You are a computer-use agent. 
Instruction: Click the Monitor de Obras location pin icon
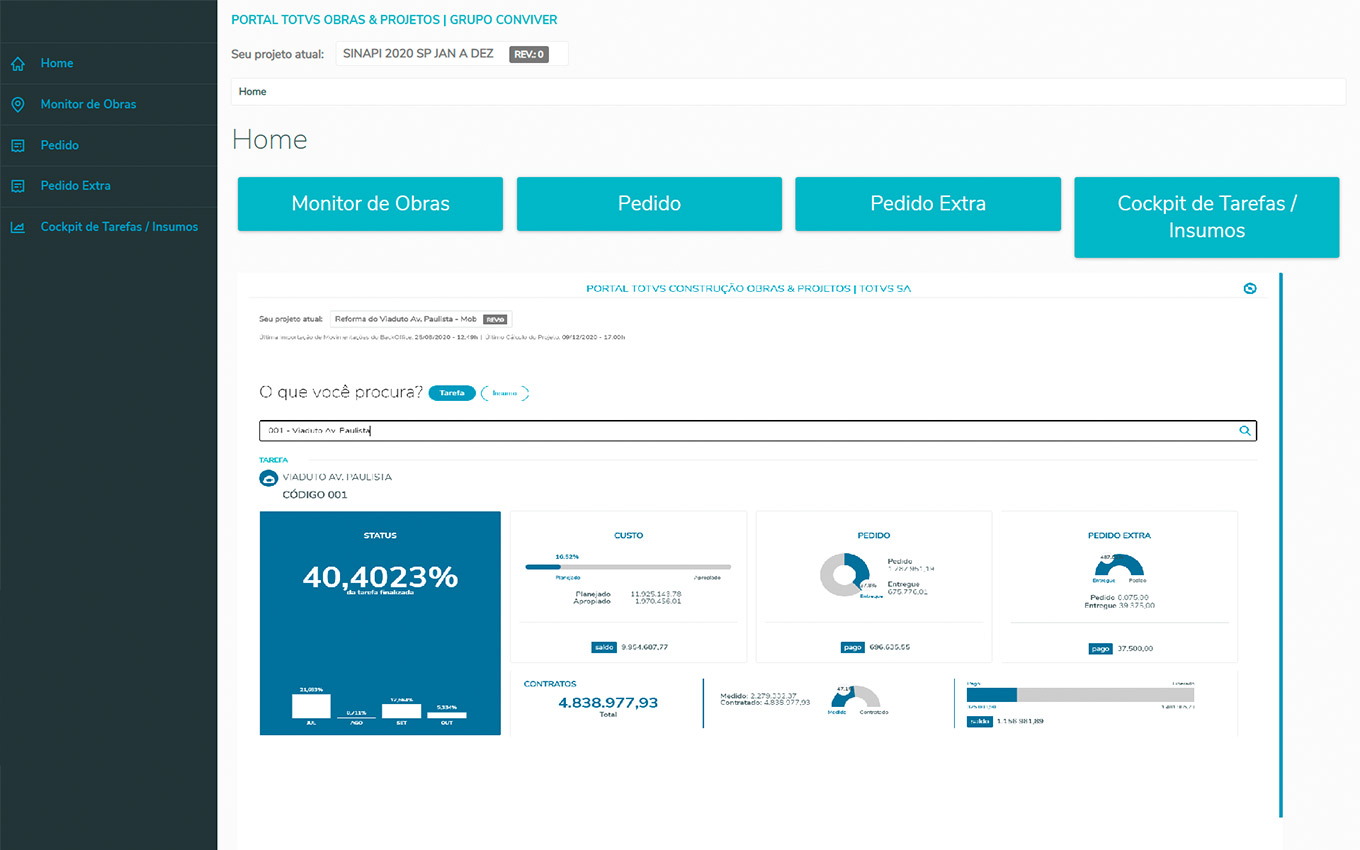pos(17,105)
